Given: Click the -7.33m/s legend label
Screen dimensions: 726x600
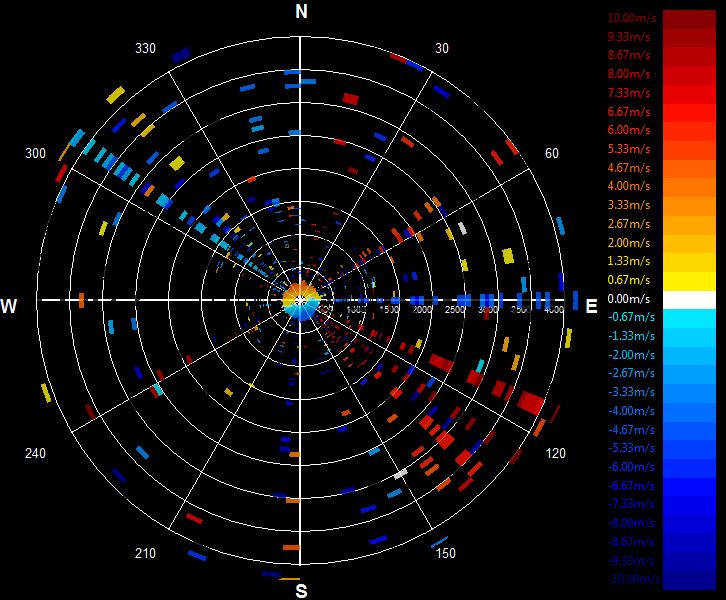Looking at the screenshot, I should 631,504.
